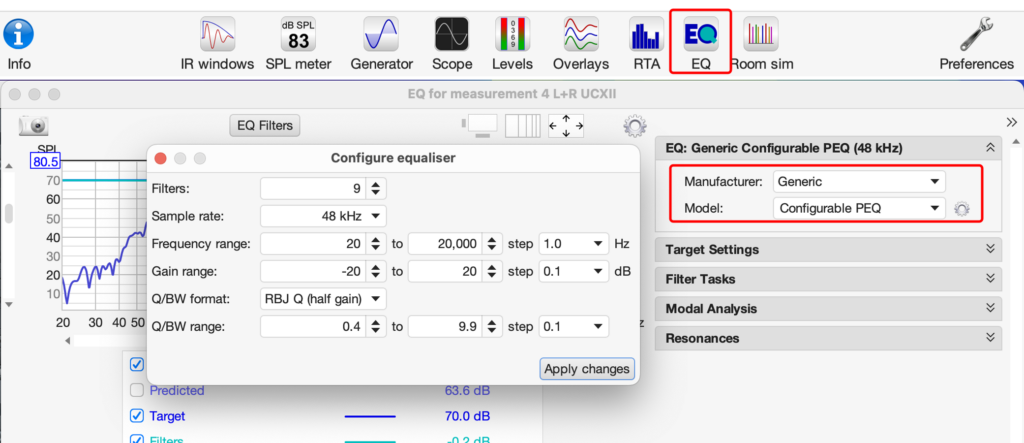The height and width of the screenshot is (443, 1024).
Task: Open the Q/BW format dropdown
Action: pos(323,298)
